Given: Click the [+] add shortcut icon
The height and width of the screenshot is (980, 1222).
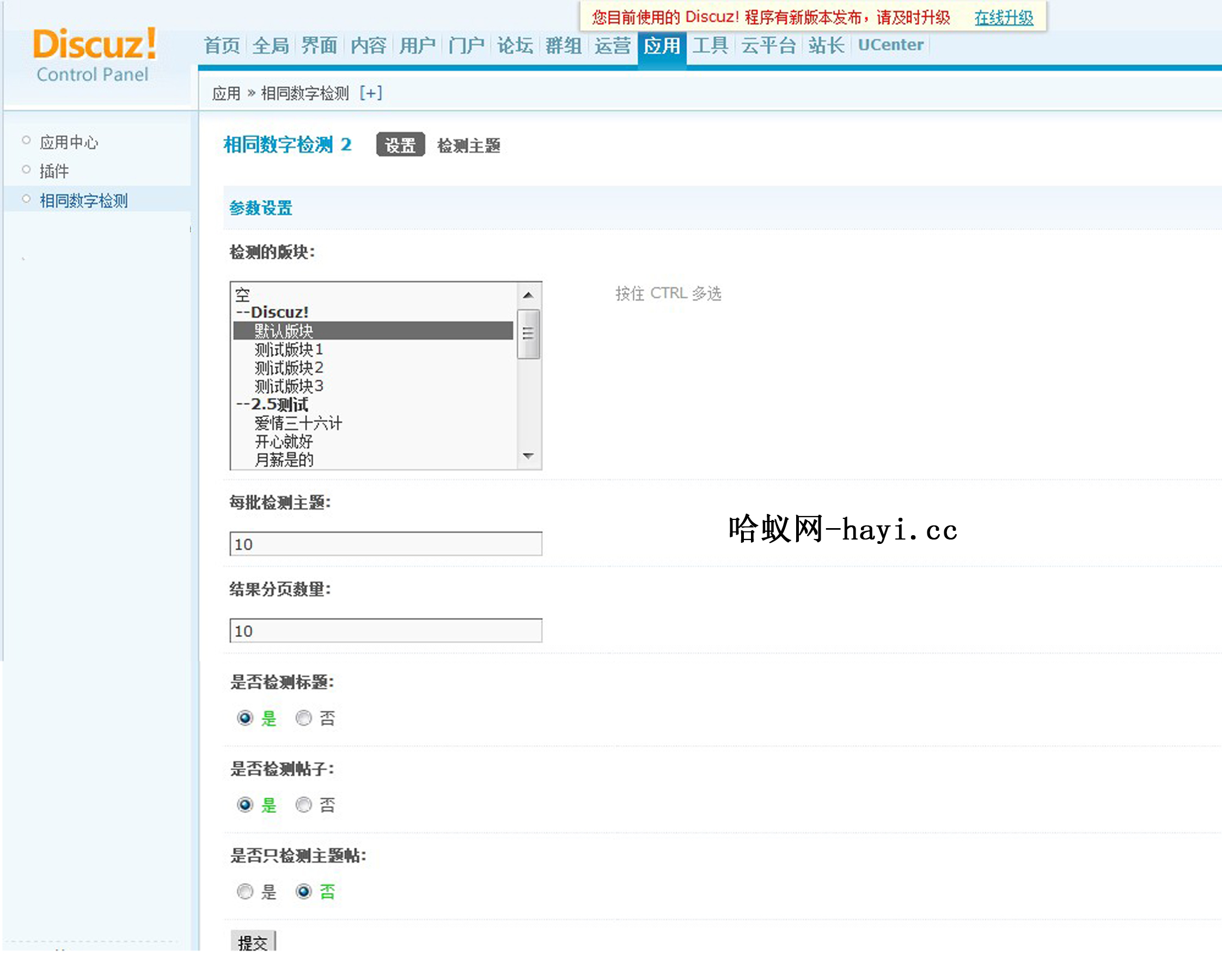Looking at the screenshot, I should click(371, 93).
